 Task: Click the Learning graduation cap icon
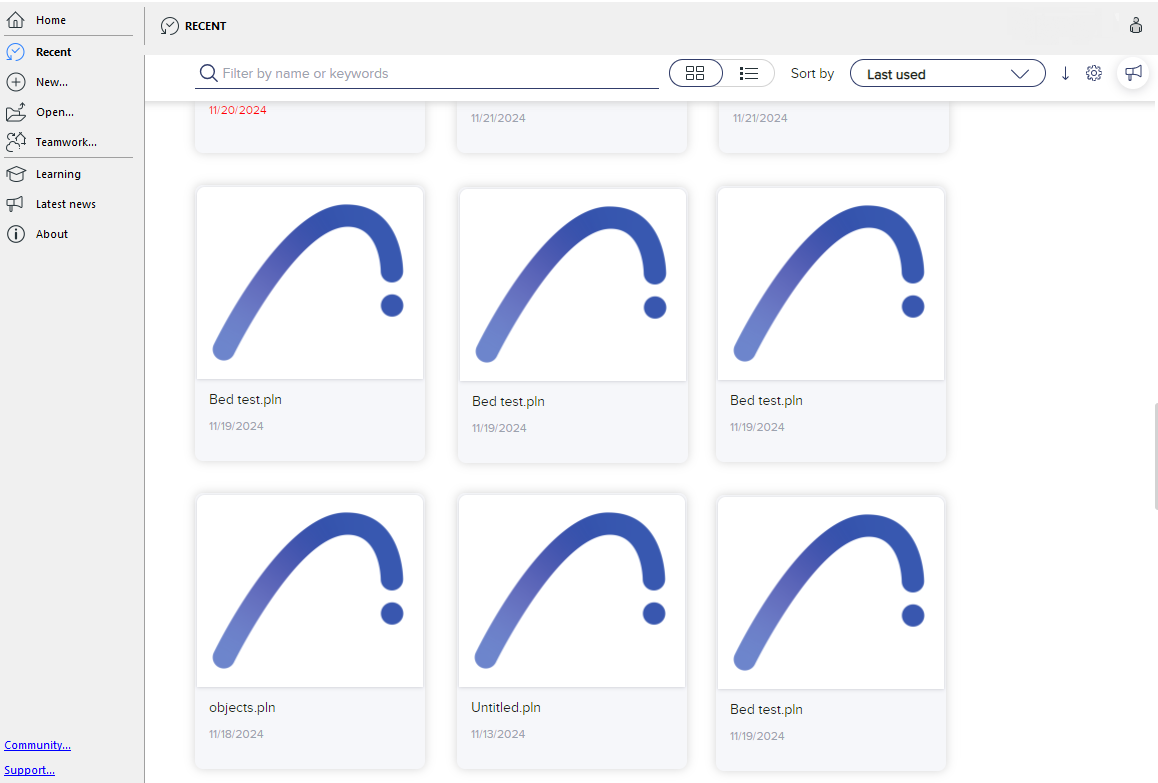click(x=15, y=174)
